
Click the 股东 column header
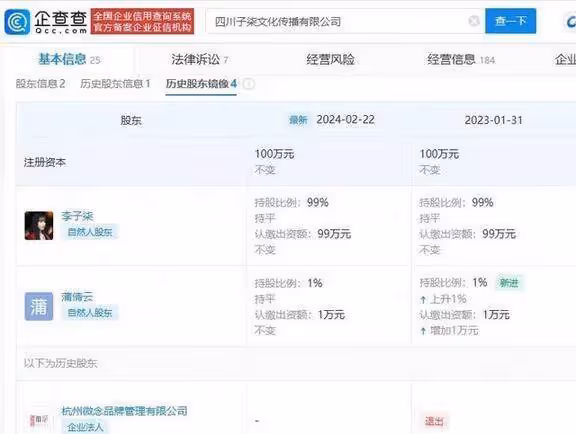coord(131,121)
